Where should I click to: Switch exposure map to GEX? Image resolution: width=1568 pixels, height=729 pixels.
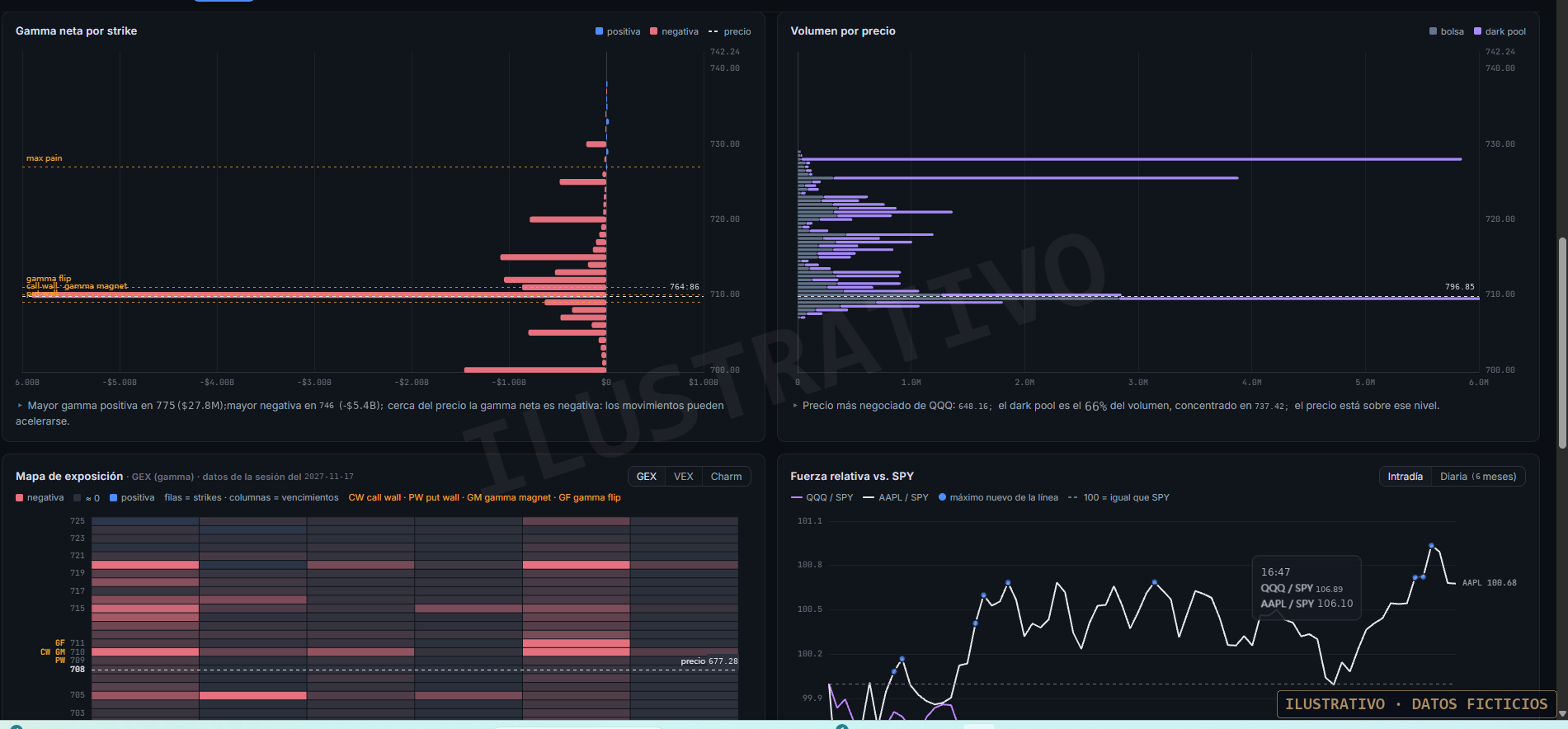point(647,477)
